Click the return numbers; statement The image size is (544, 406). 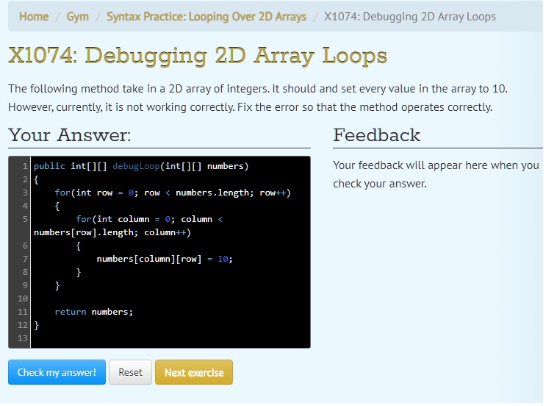point(94,312)
